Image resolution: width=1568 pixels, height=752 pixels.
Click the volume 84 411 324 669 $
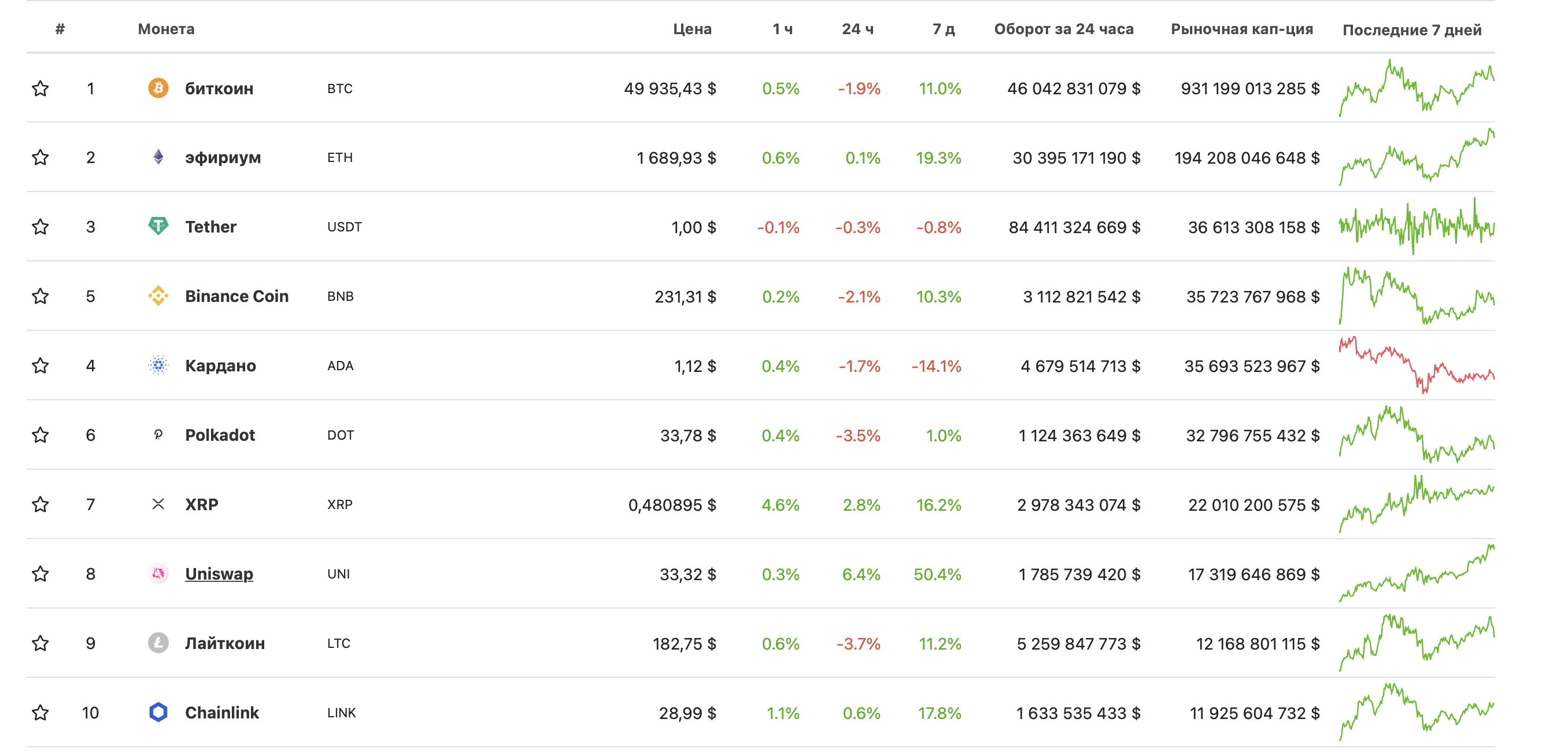1074,228
